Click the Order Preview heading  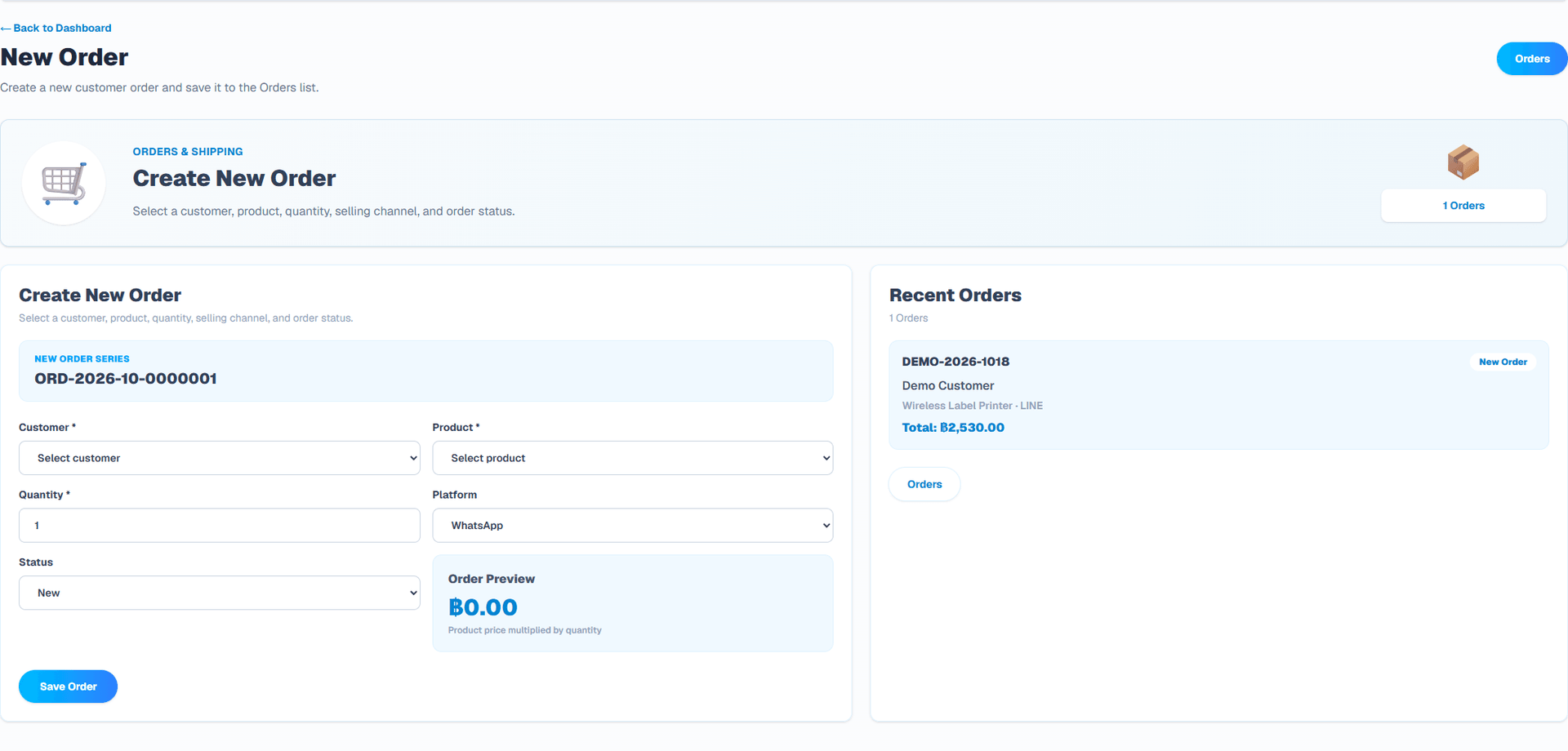click(492, 579)
